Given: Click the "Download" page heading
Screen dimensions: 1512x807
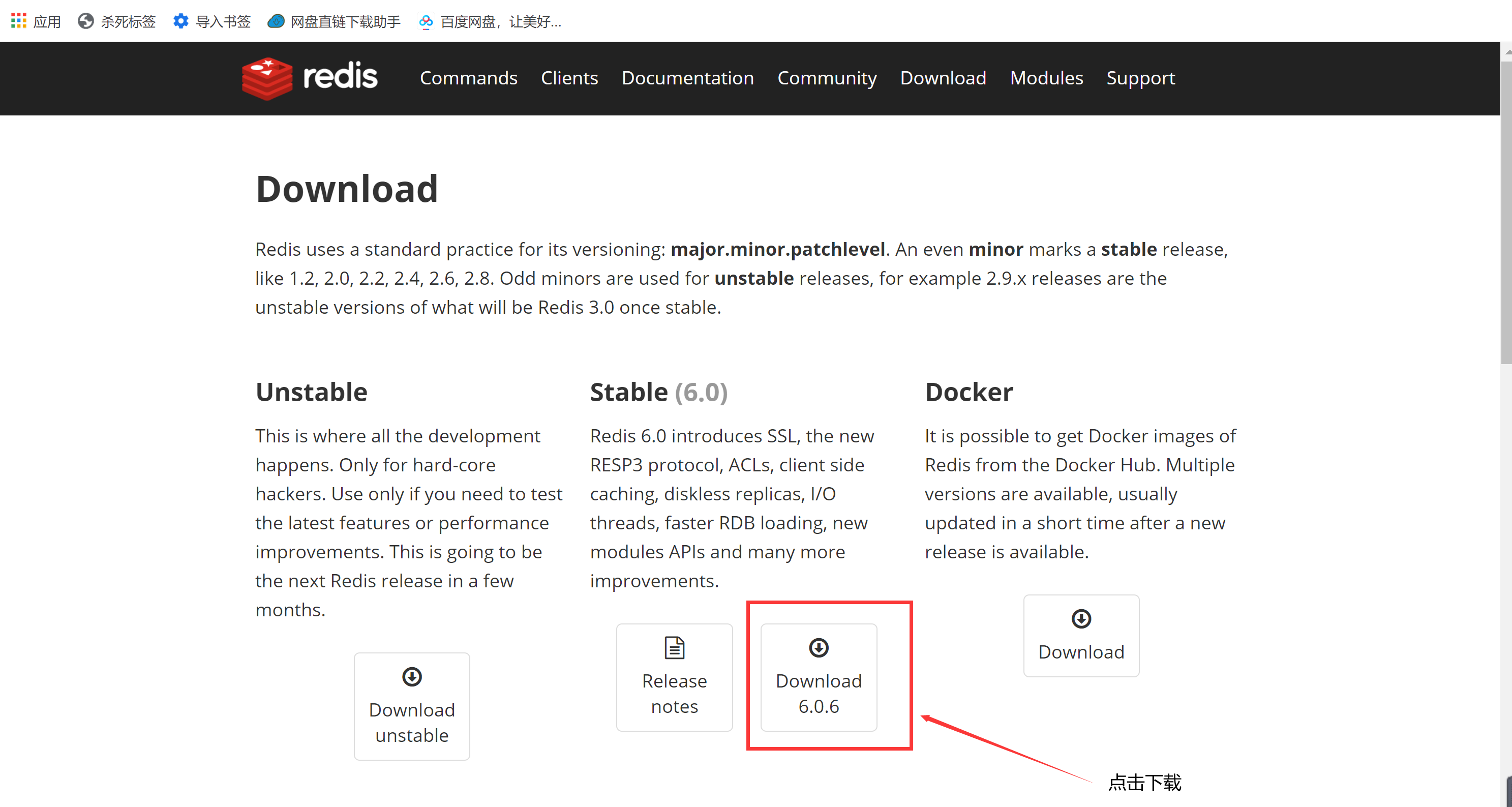Looking at the screenshot, I should [347, 189].
